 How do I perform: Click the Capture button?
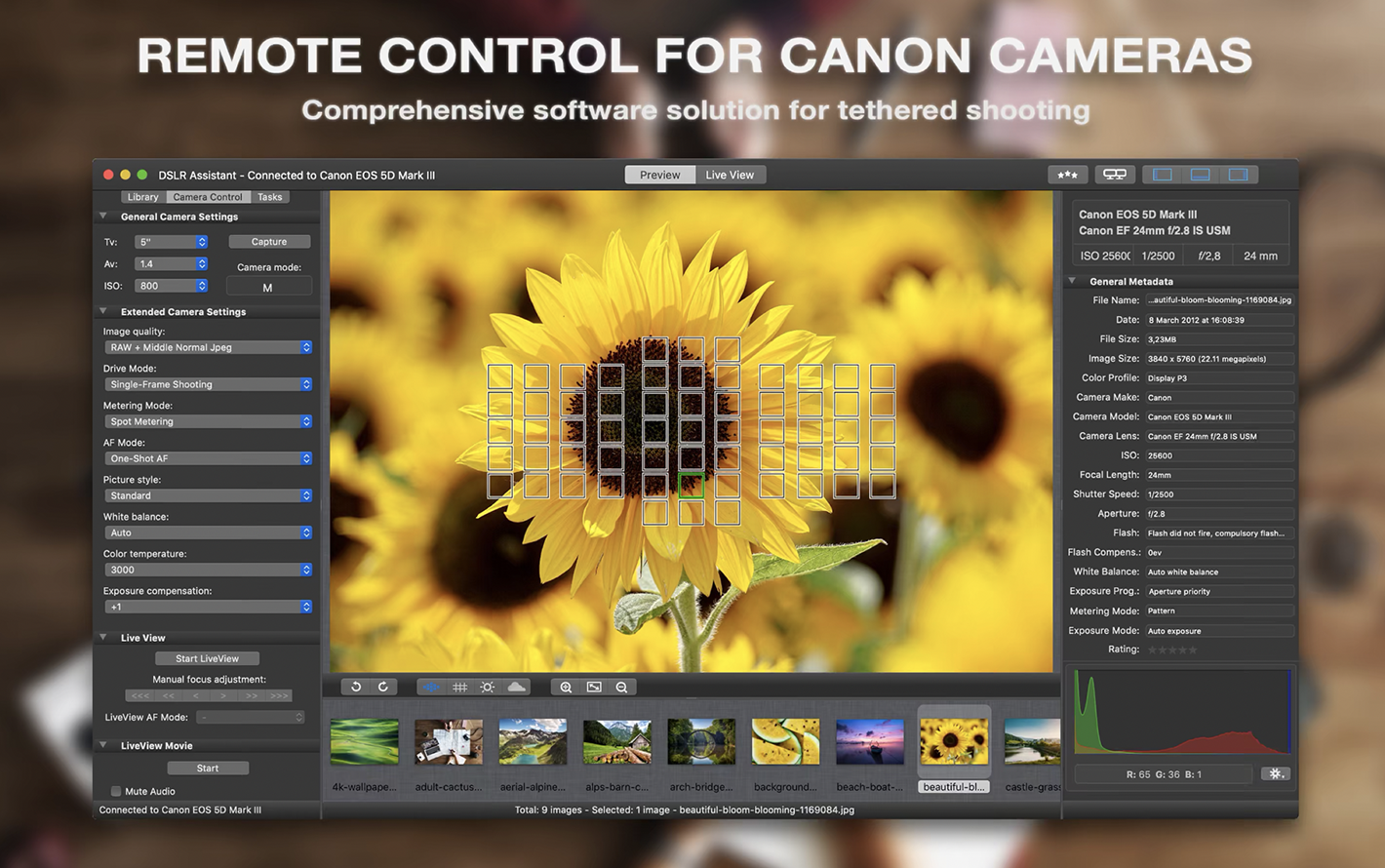pos(269,242)
